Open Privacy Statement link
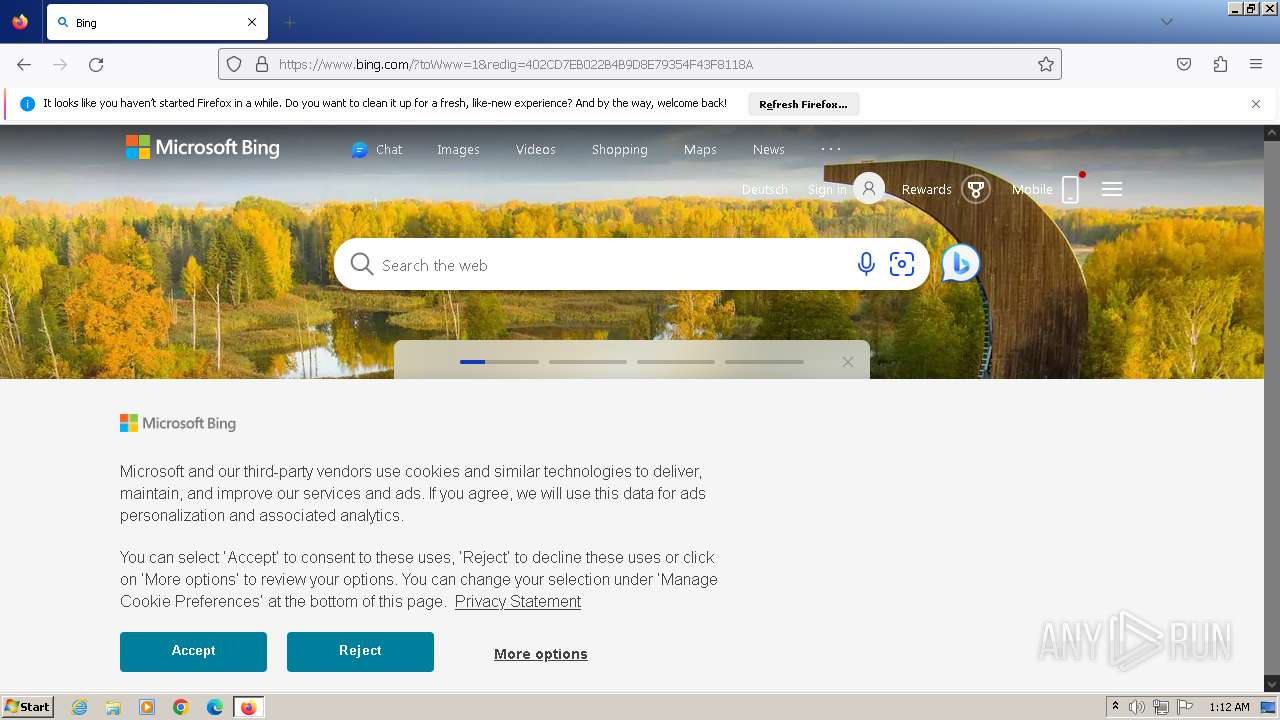 click(518, 601)
